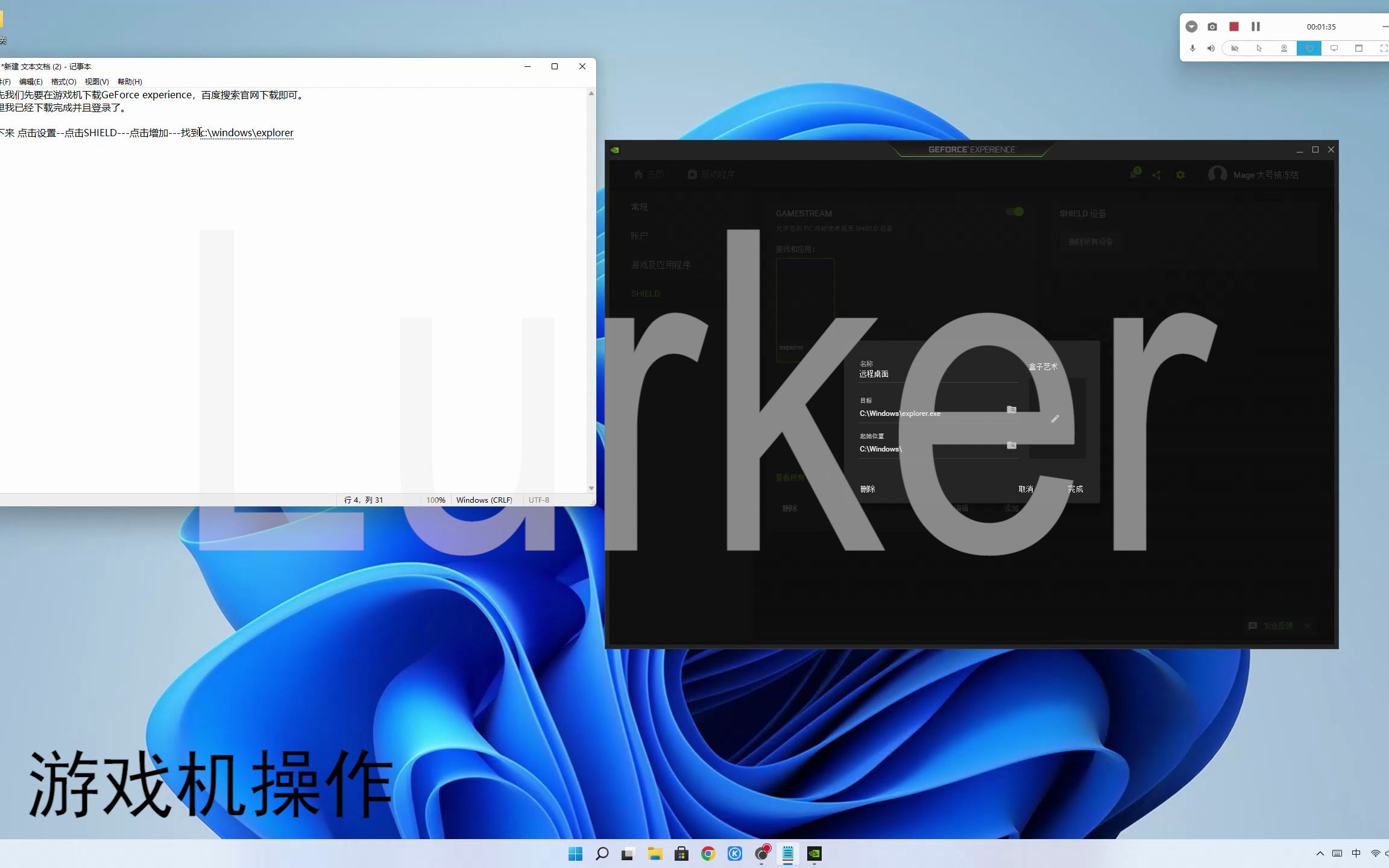Click 完成 to finish the dialog
Image resolution: width=1389 pixels, height=868 pixels.
point(1075,489)
